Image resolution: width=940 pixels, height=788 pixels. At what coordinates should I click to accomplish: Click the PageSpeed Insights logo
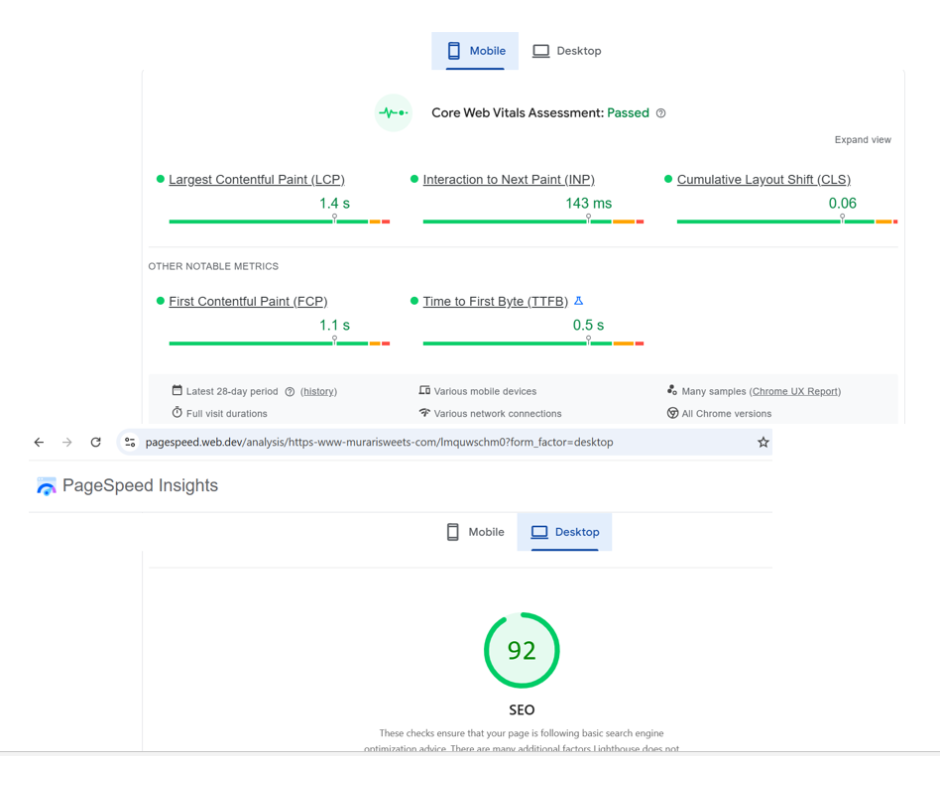[x=46, y=487]
